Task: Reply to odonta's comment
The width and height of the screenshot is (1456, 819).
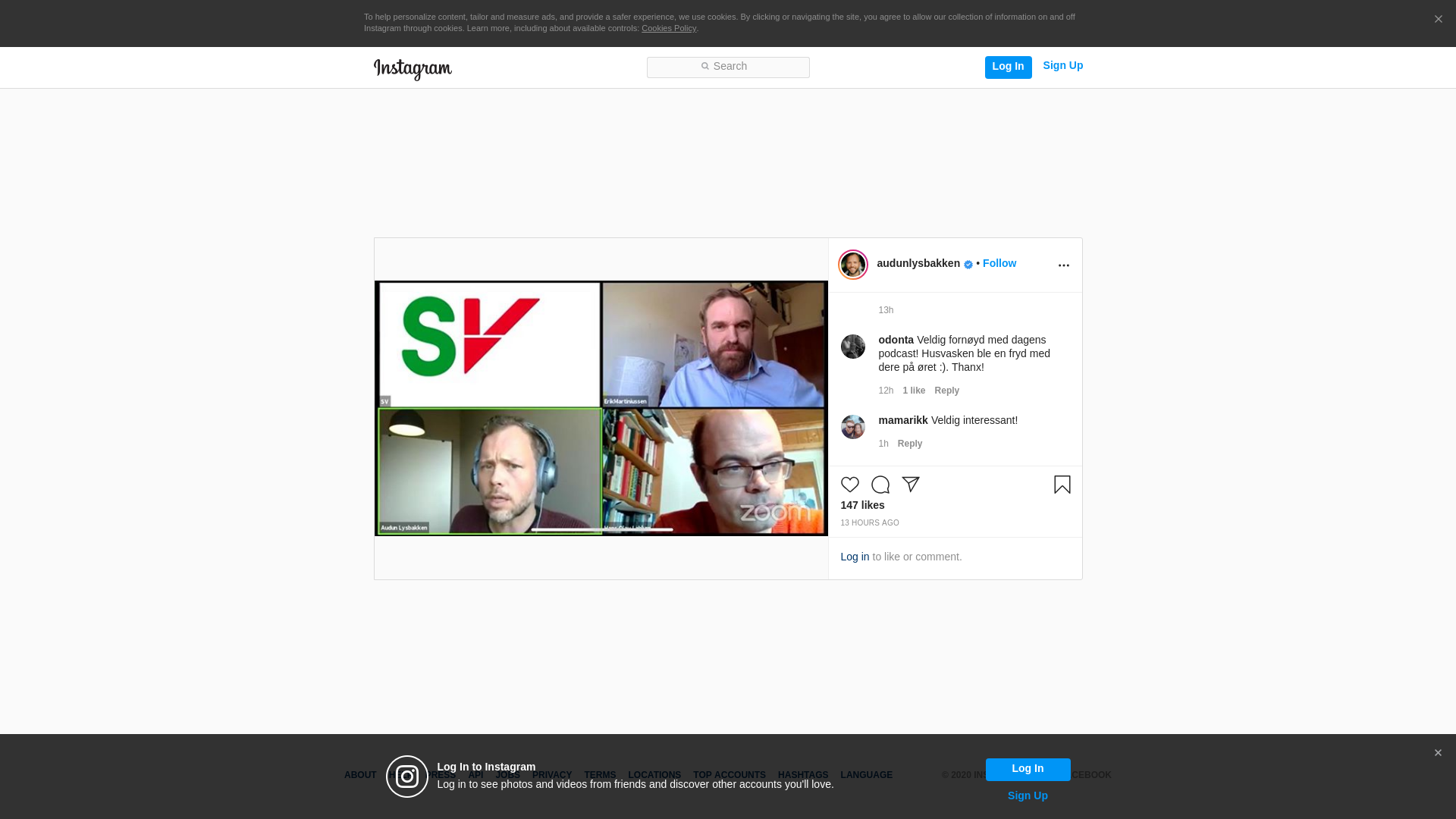Action: [x=947, y=391]
